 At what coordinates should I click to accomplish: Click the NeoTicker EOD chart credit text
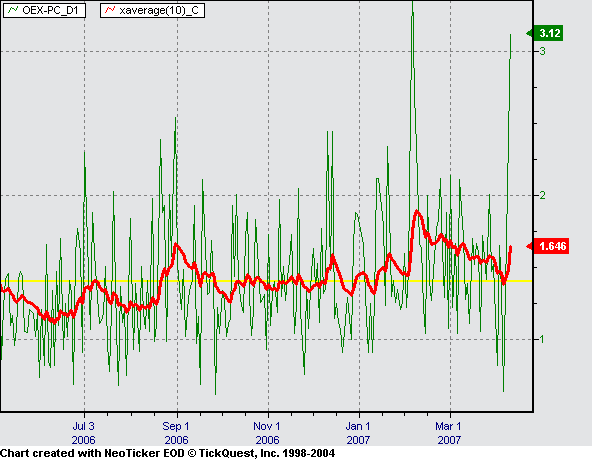point(167,453)
